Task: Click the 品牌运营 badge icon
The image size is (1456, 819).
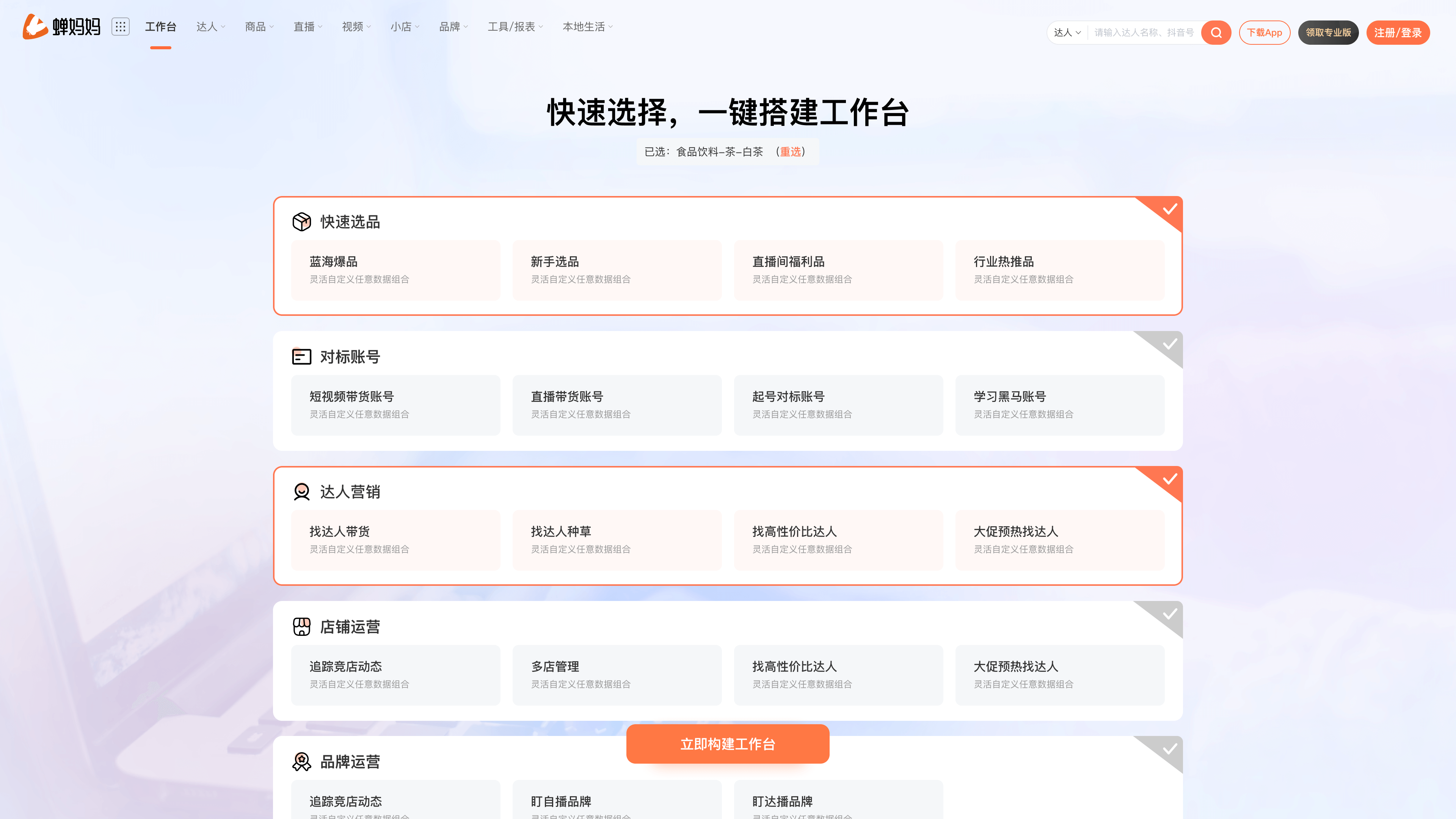Action: 301,761
